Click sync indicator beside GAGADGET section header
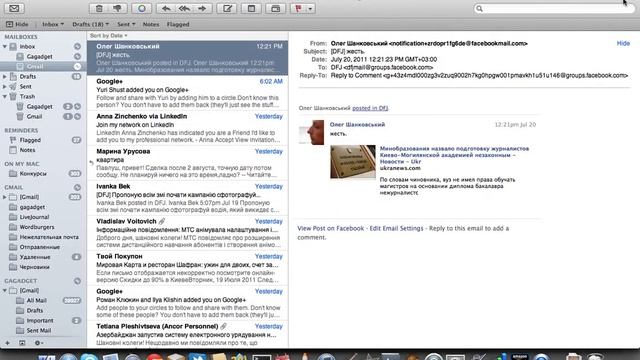640x360 pixels. click(x=77, y=281)
